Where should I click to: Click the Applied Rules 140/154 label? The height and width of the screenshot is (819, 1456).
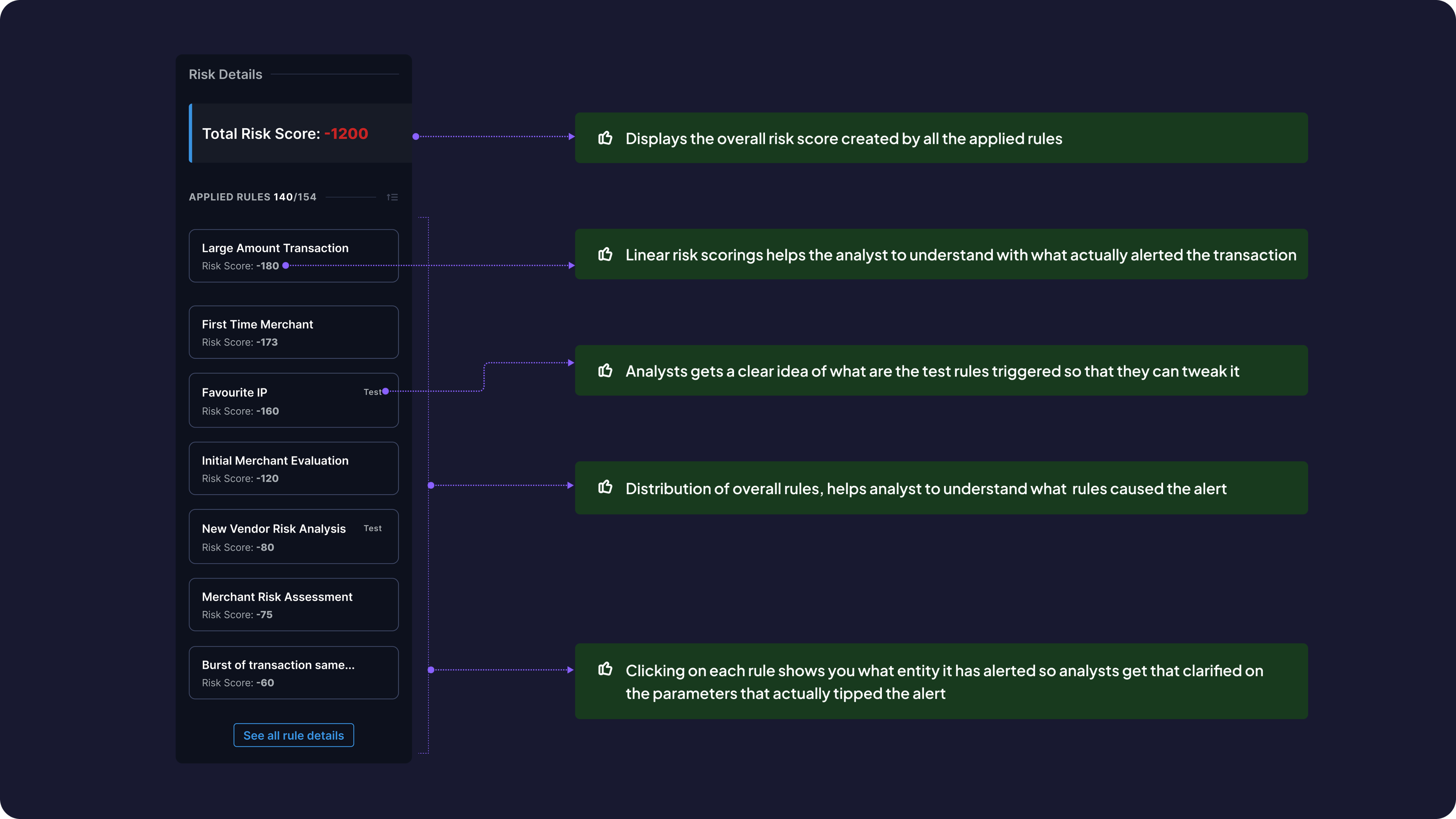coord(253,197)
